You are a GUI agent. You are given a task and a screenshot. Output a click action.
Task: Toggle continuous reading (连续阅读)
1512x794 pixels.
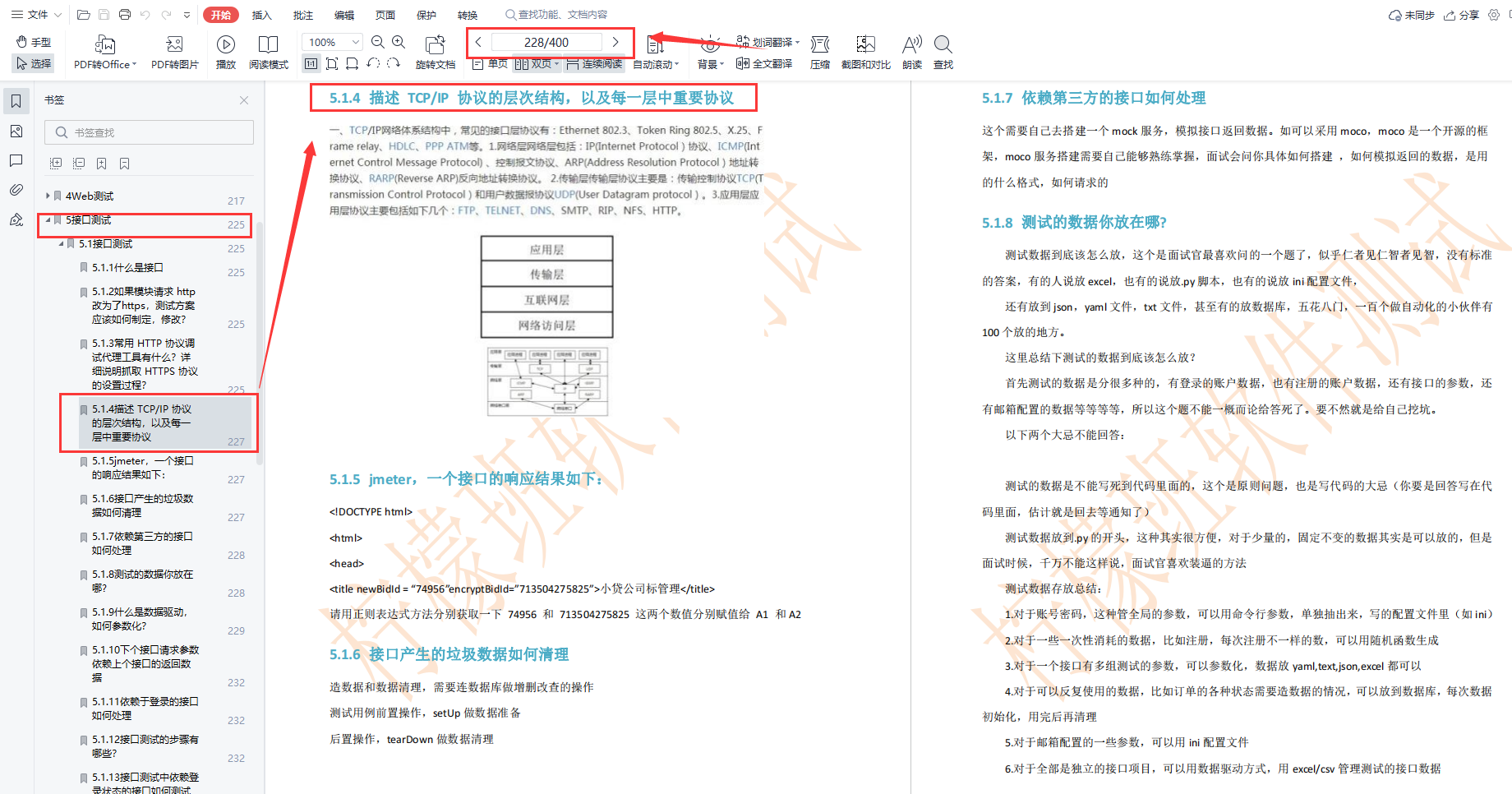pyautogui.click(x=594, y=63)
